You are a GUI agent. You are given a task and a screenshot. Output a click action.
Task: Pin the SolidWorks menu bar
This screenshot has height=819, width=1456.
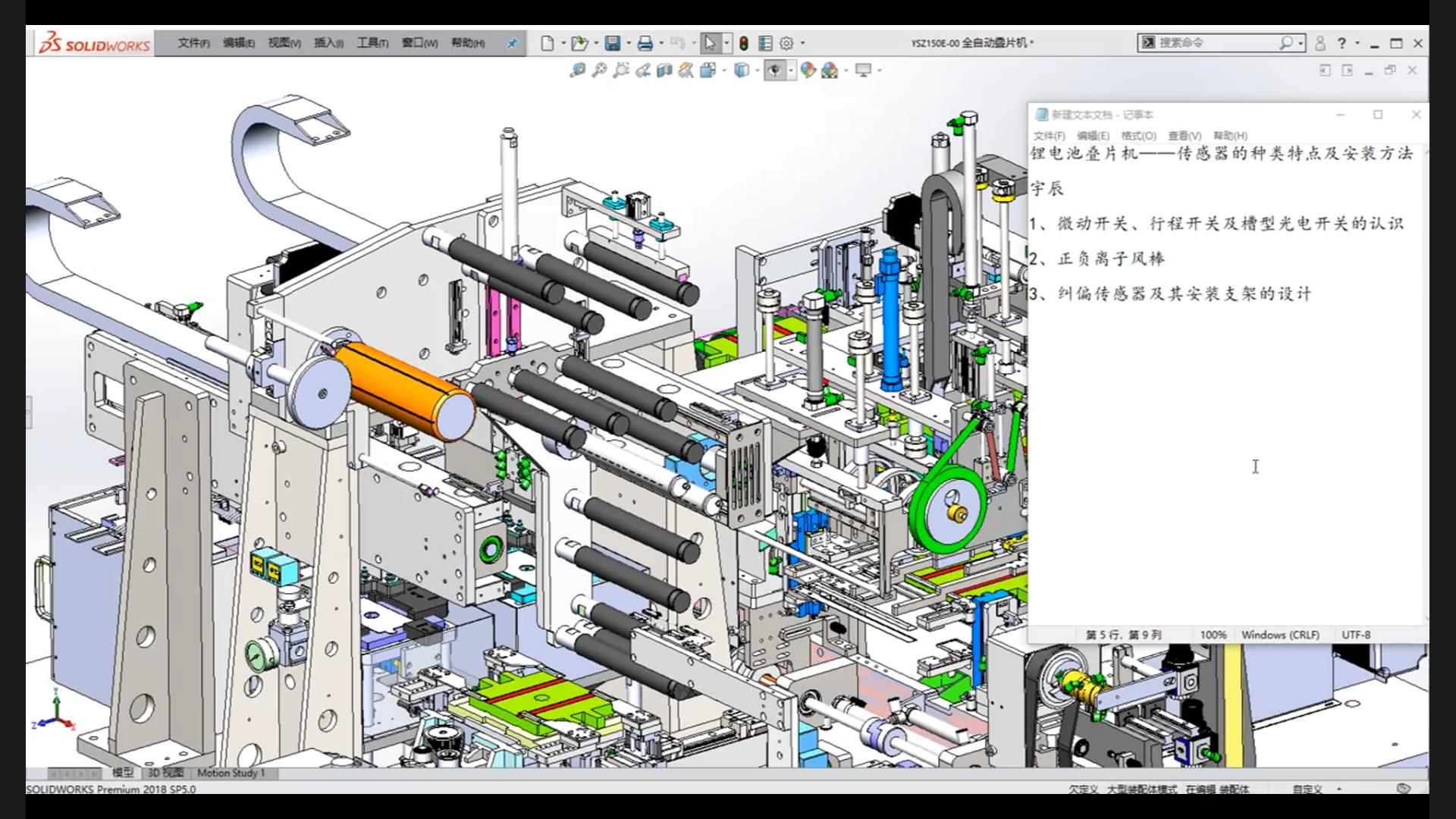pyautogui.click(x=512, y=43)
